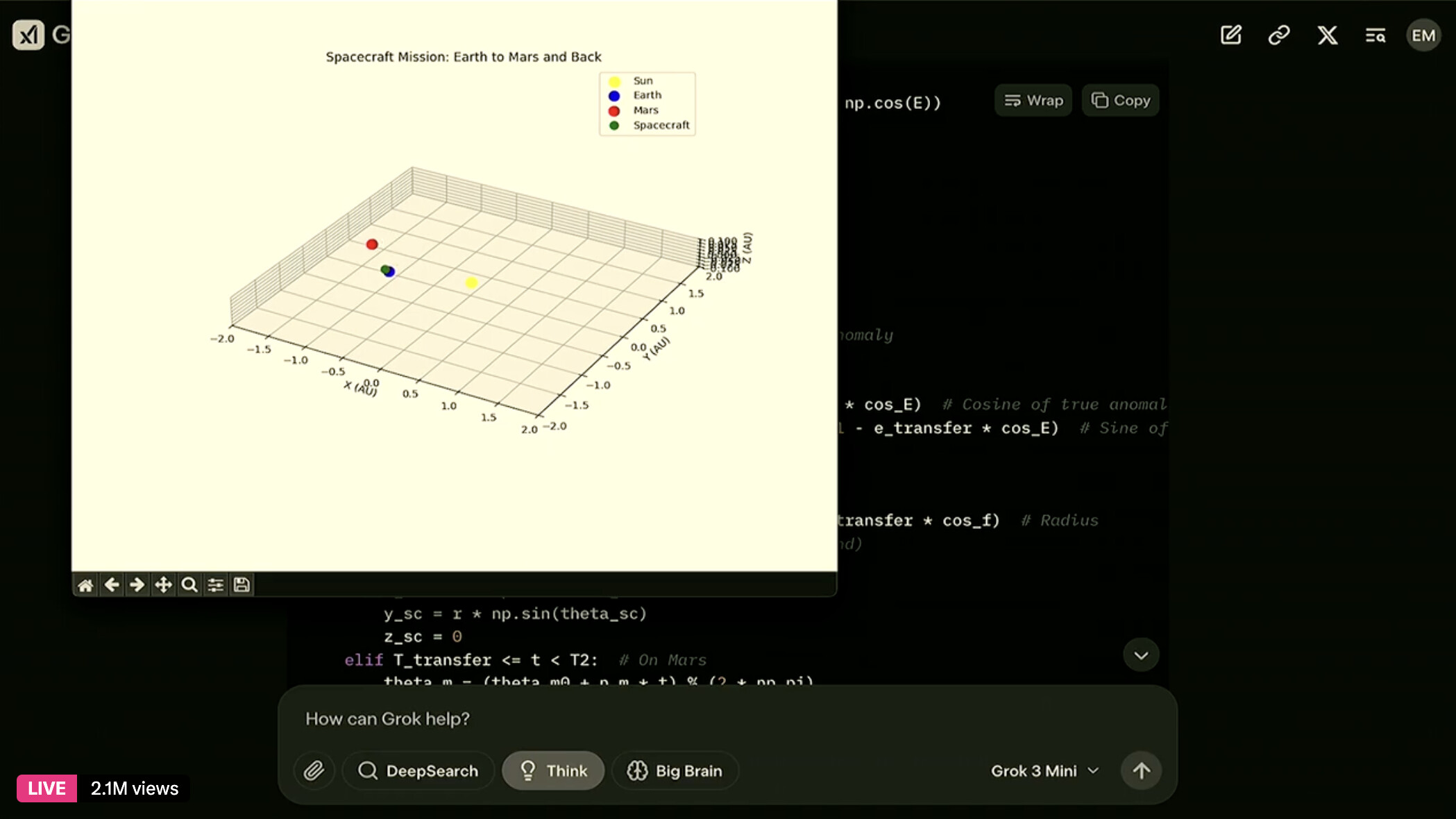Select the Pan axes tool

pyautogui.click(x=163, y=585)
